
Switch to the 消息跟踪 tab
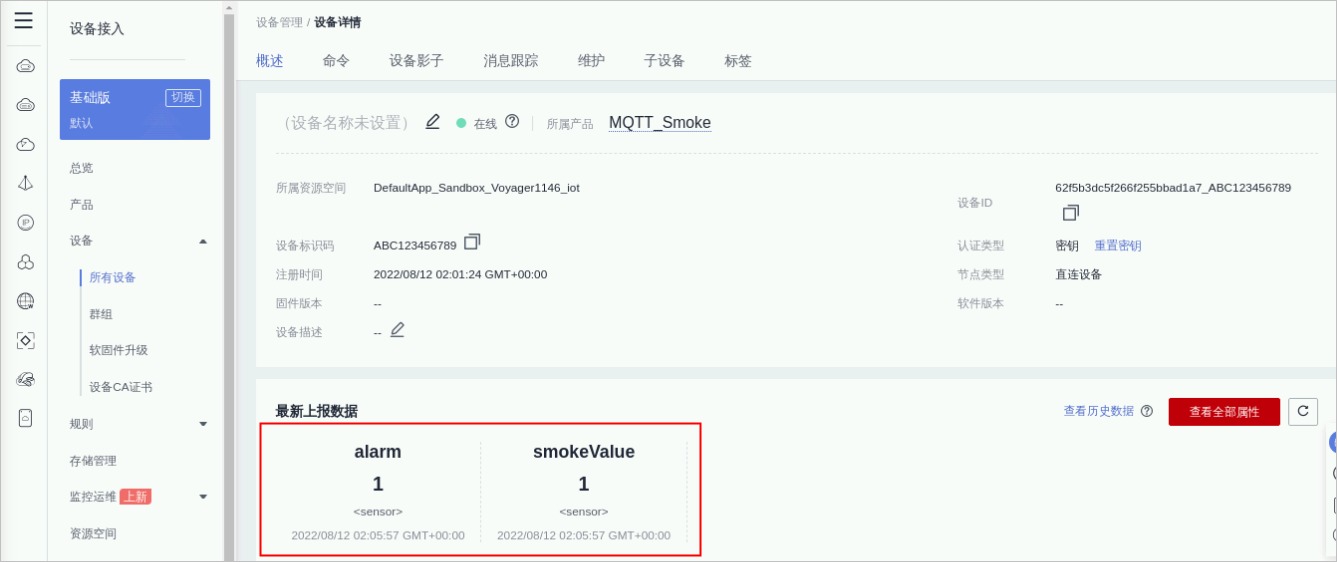pyautogui.click(x=510, y=61)
